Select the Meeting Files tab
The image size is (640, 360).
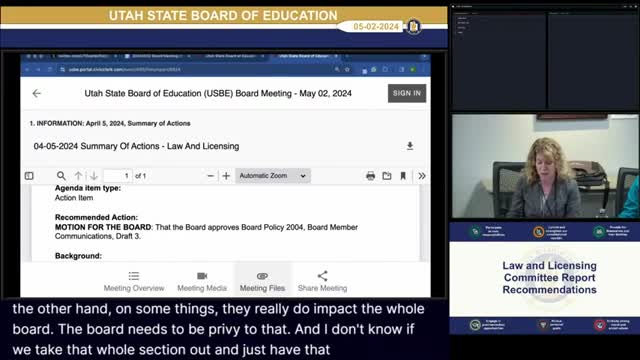(262, 282)
